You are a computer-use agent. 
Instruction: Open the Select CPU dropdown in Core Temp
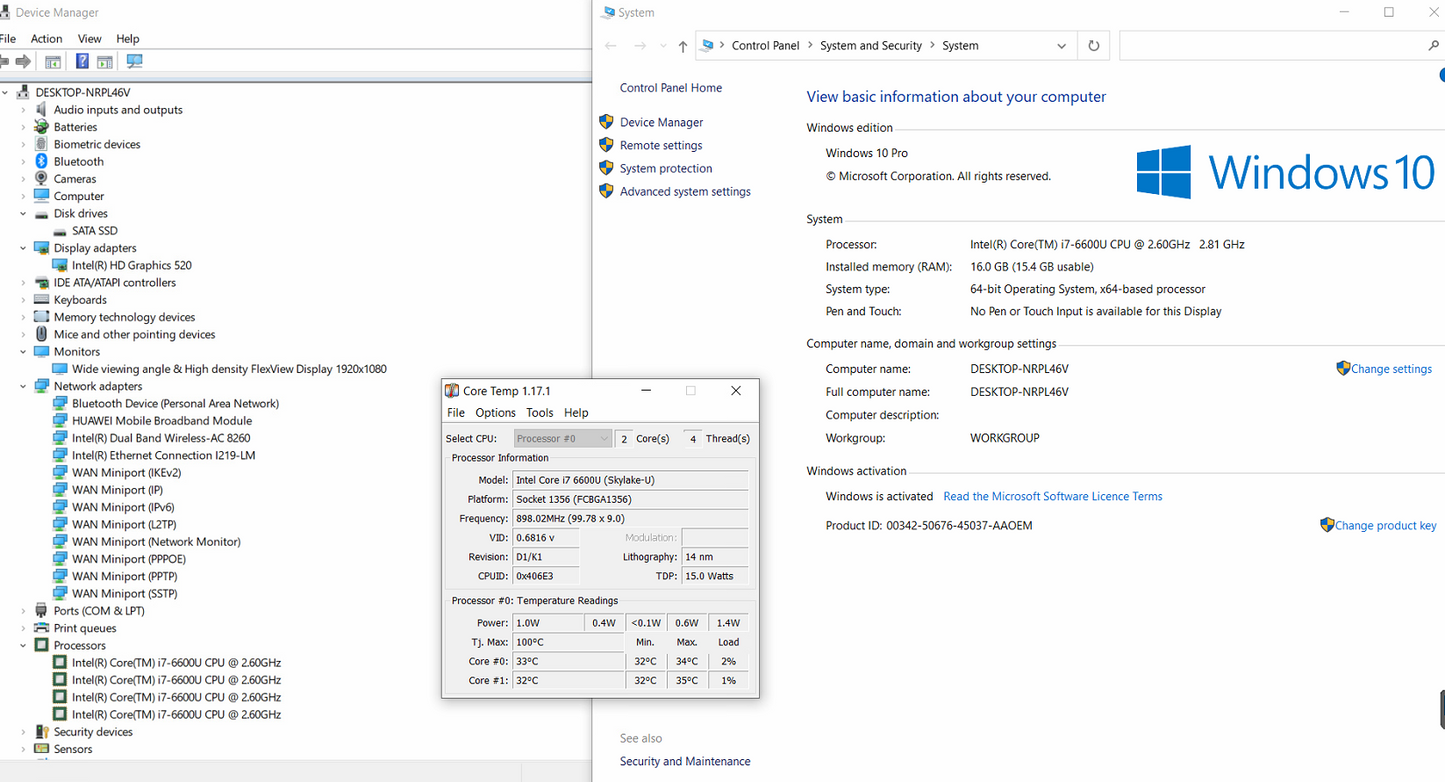point(563,438)
